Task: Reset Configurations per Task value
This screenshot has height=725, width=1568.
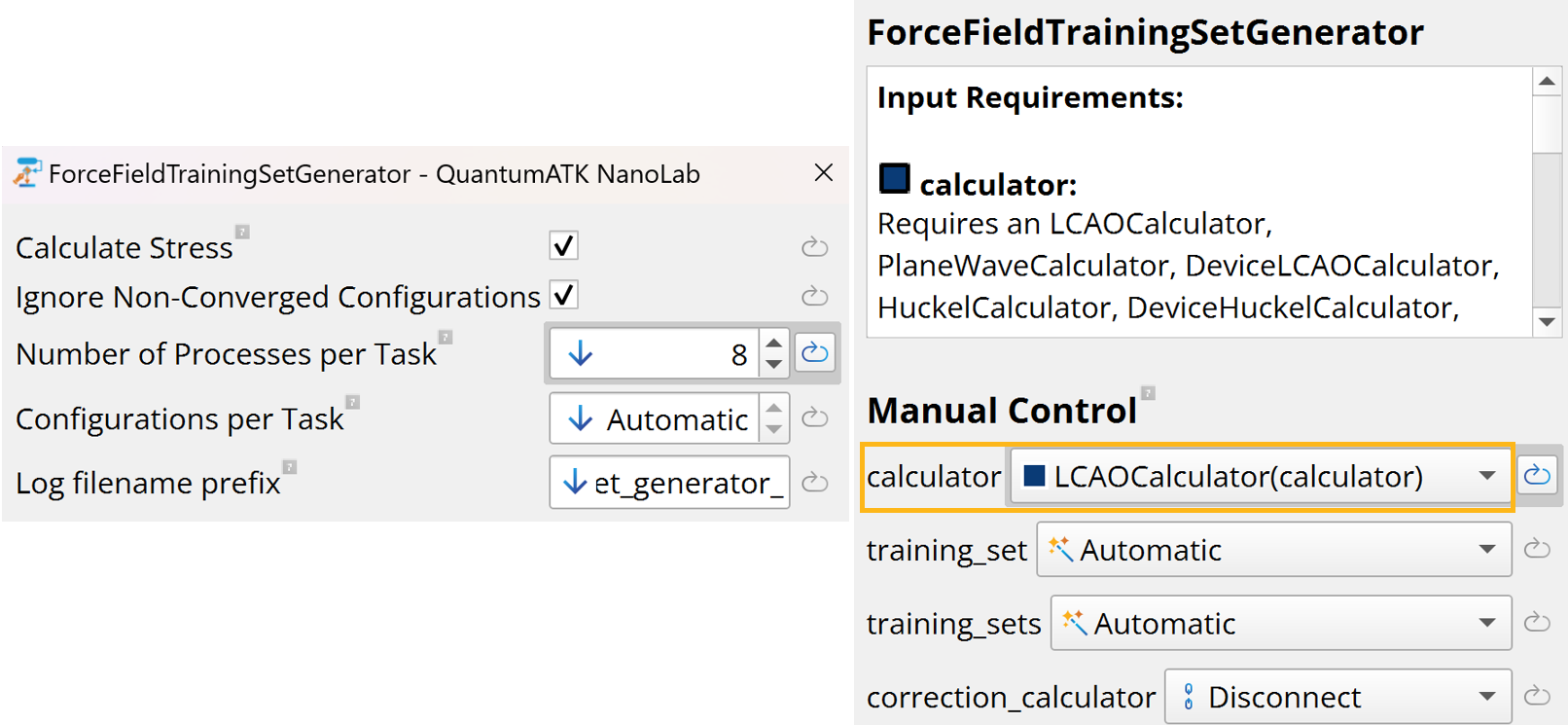Action: pyautogui.click(x=814, y=418)
